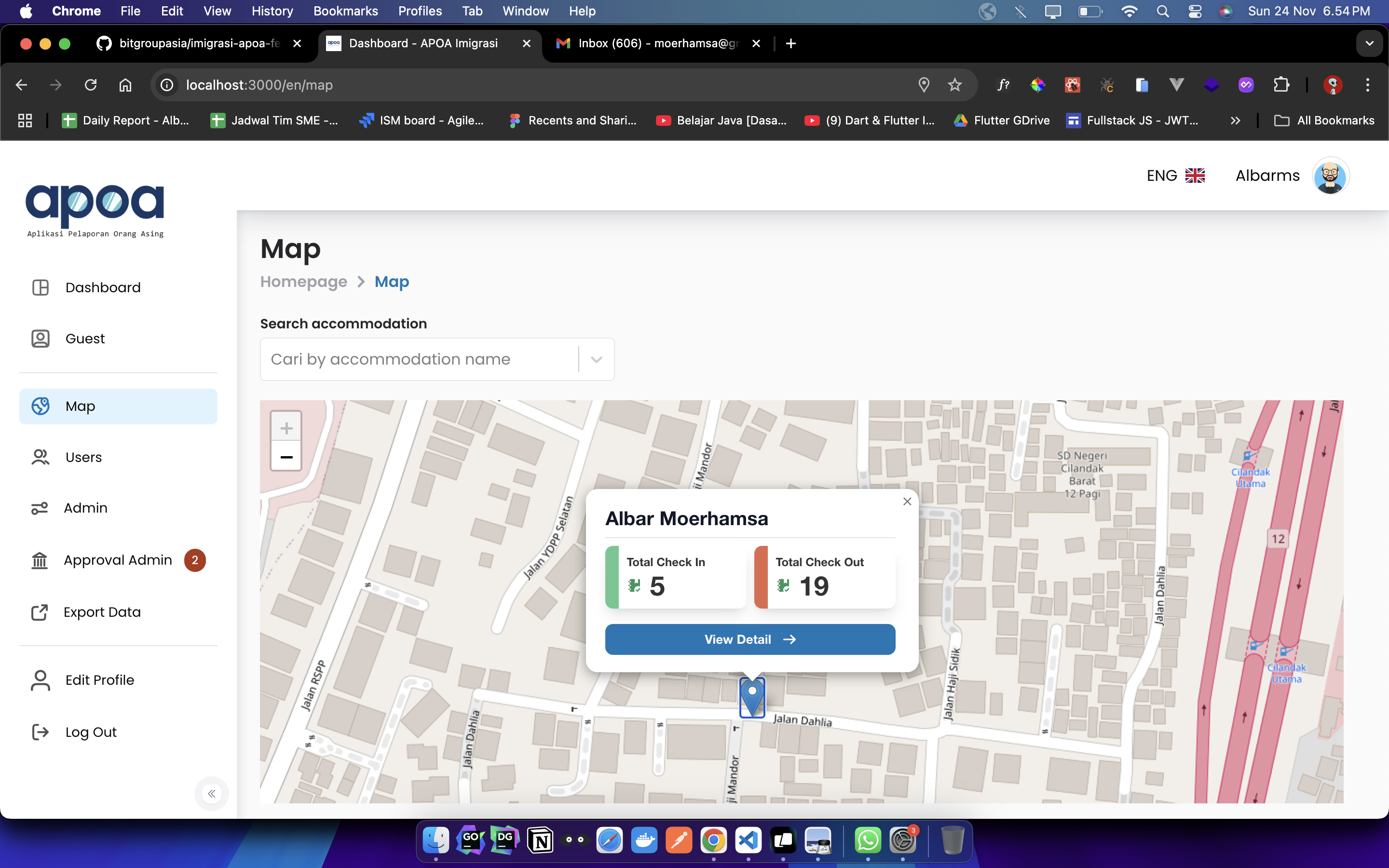
Task: Click the blue map location marker
Action: [752, 696]
